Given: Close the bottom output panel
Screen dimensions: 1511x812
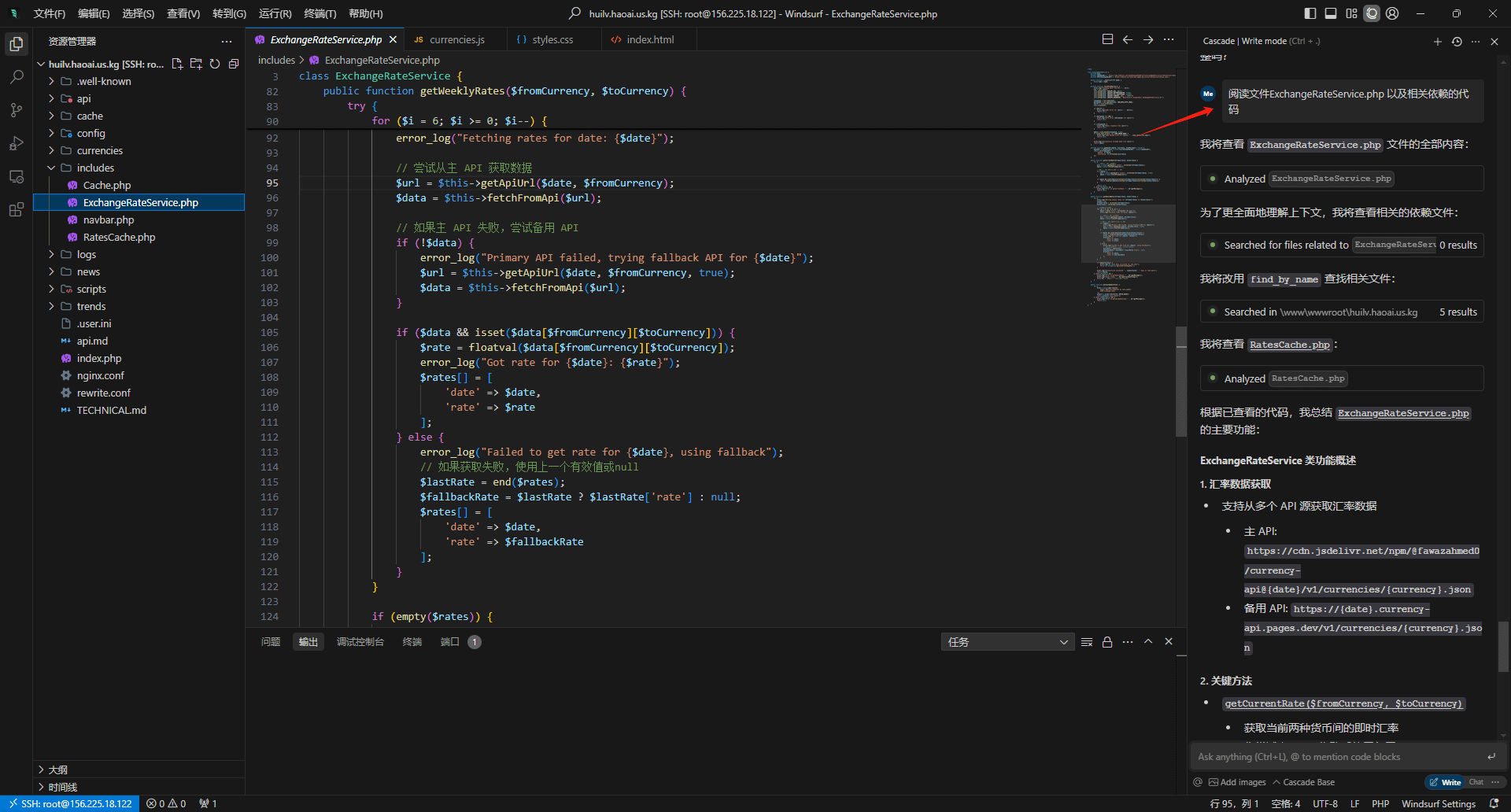Looking at the screenshot, I should (x=1169, y=642).
